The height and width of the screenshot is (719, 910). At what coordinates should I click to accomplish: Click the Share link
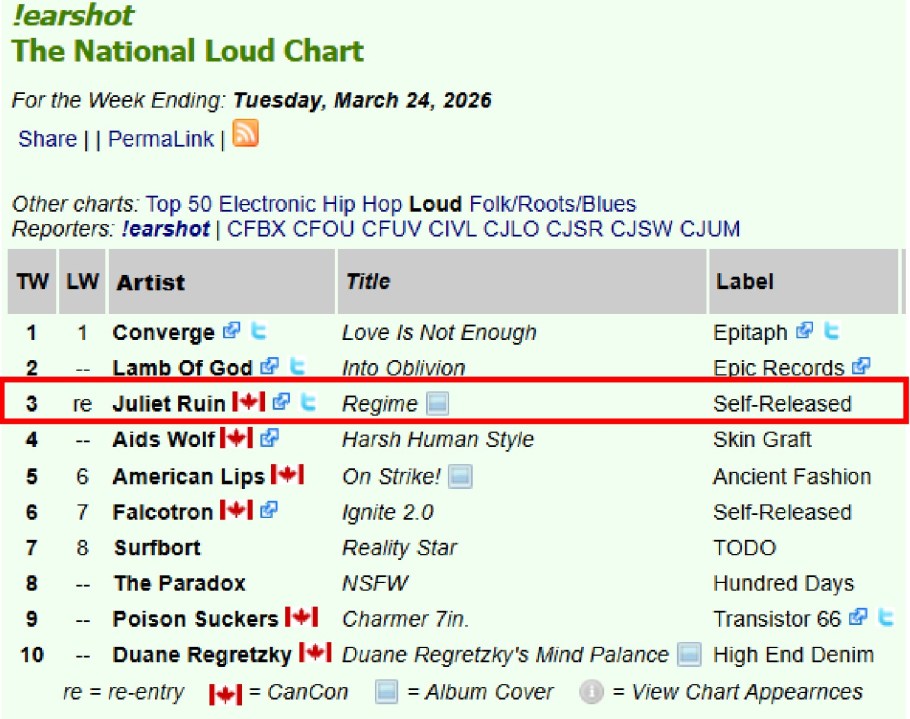(x=47, y=139)
